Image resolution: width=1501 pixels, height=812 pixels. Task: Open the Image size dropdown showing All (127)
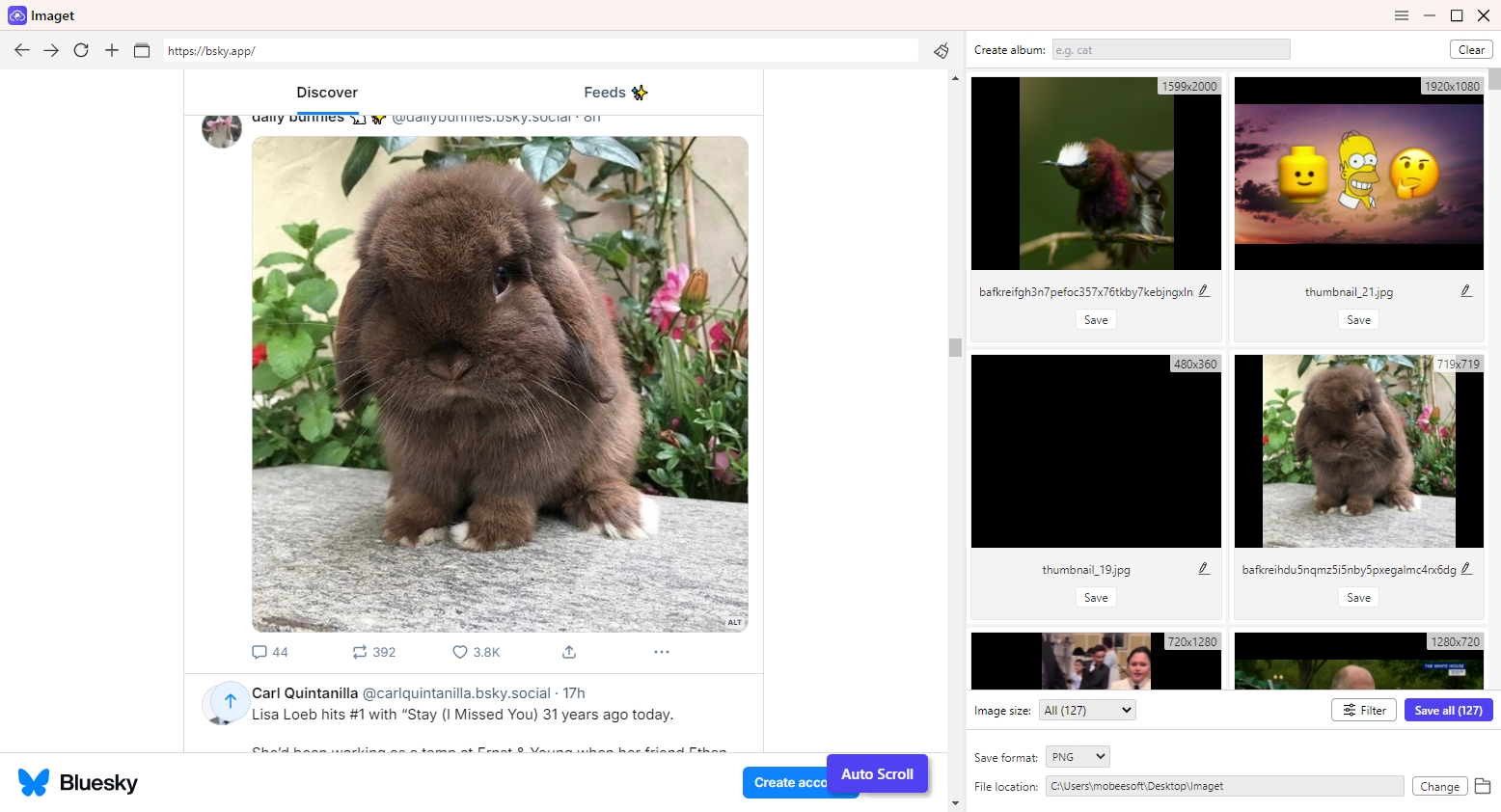coord(1087,710)
